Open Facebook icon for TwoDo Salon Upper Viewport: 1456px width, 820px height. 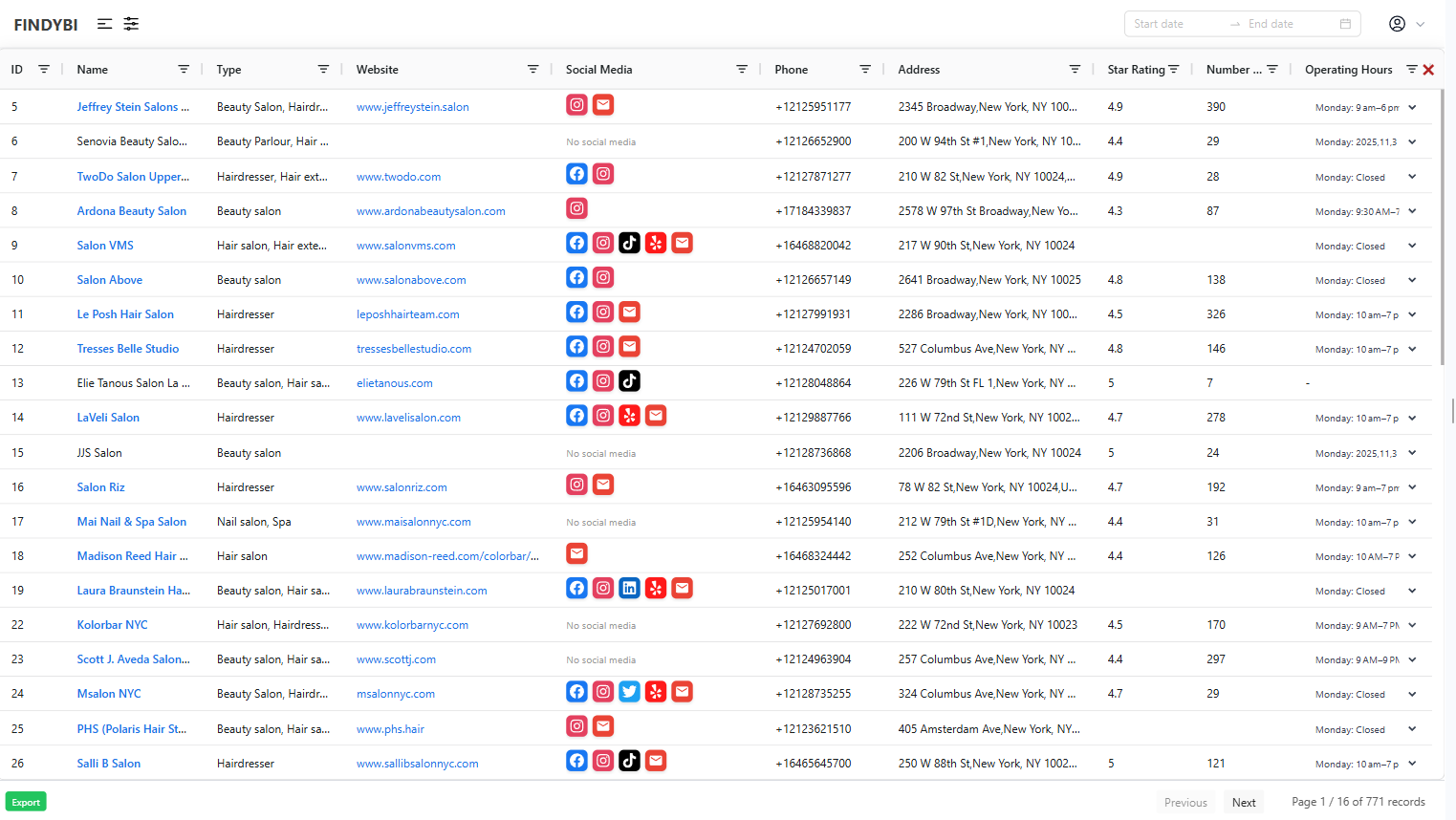click(576, 174)
